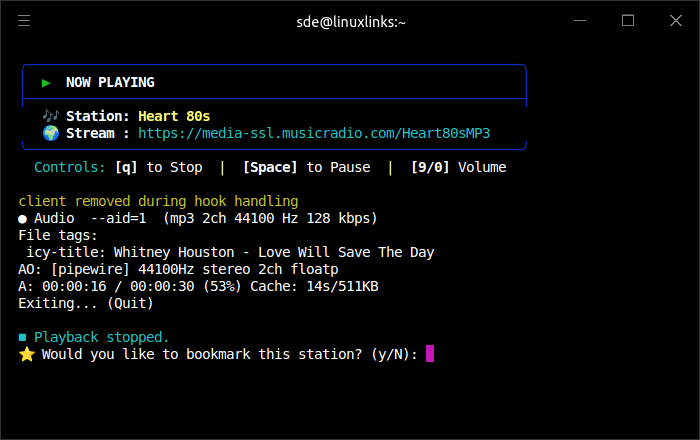Screen dimensions: 700x440
Task: Click the cyan square before Playback stopped
Action: pos(23,337)
